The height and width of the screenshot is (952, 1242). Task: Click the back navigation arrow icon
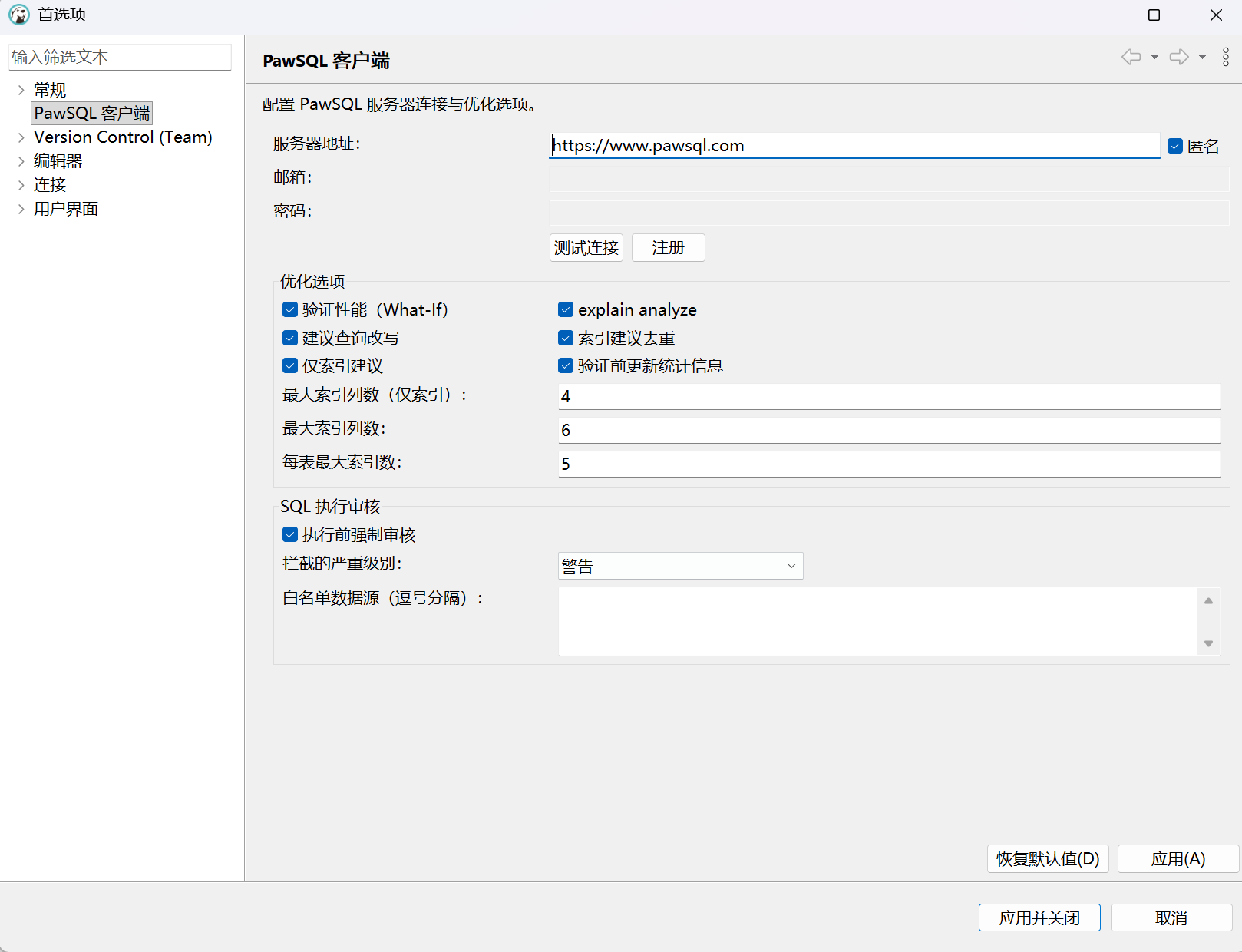pyautogui.click(x=1131, y=57)
